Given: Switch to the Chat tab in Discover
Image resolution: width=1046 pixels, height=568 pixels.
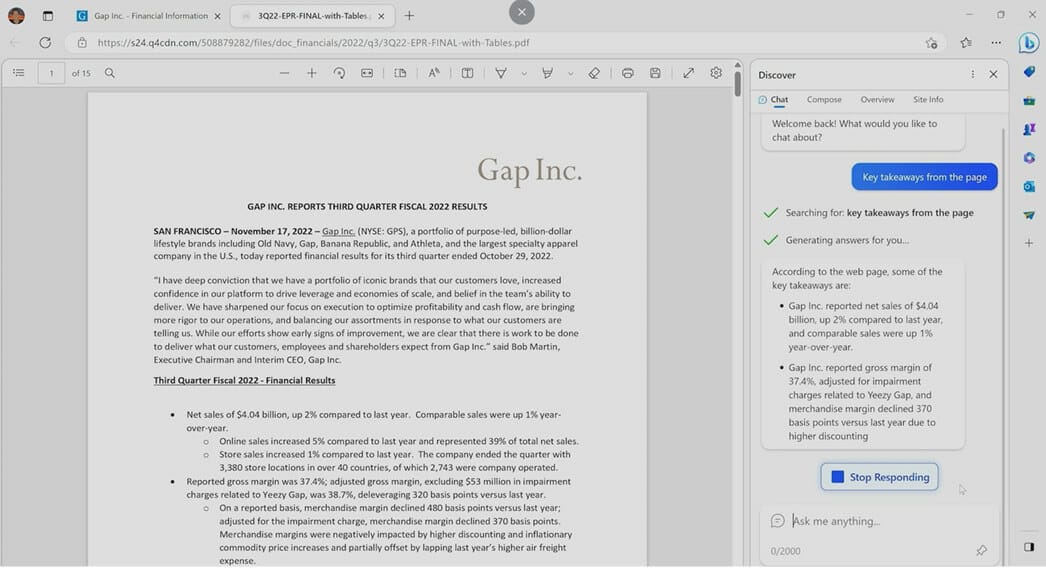Looking at the screenshot, I should coord(774,99).
